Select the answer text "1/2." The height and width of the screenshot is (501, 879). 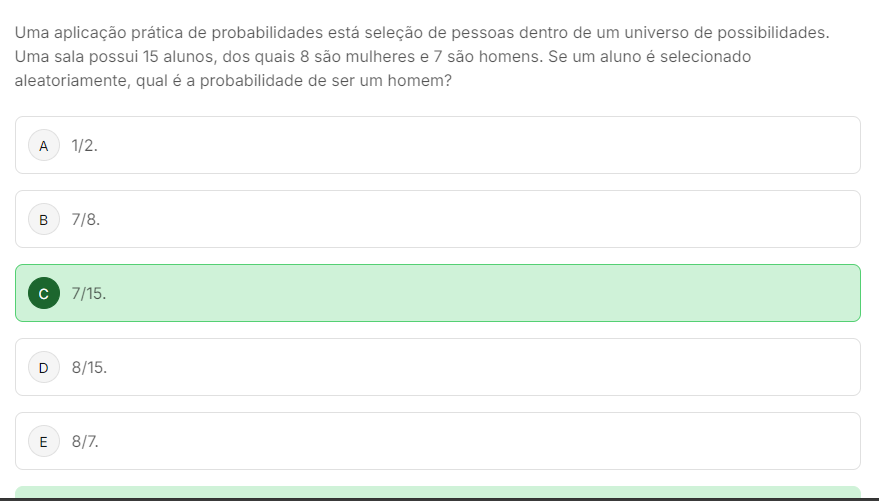pos(85,145)
